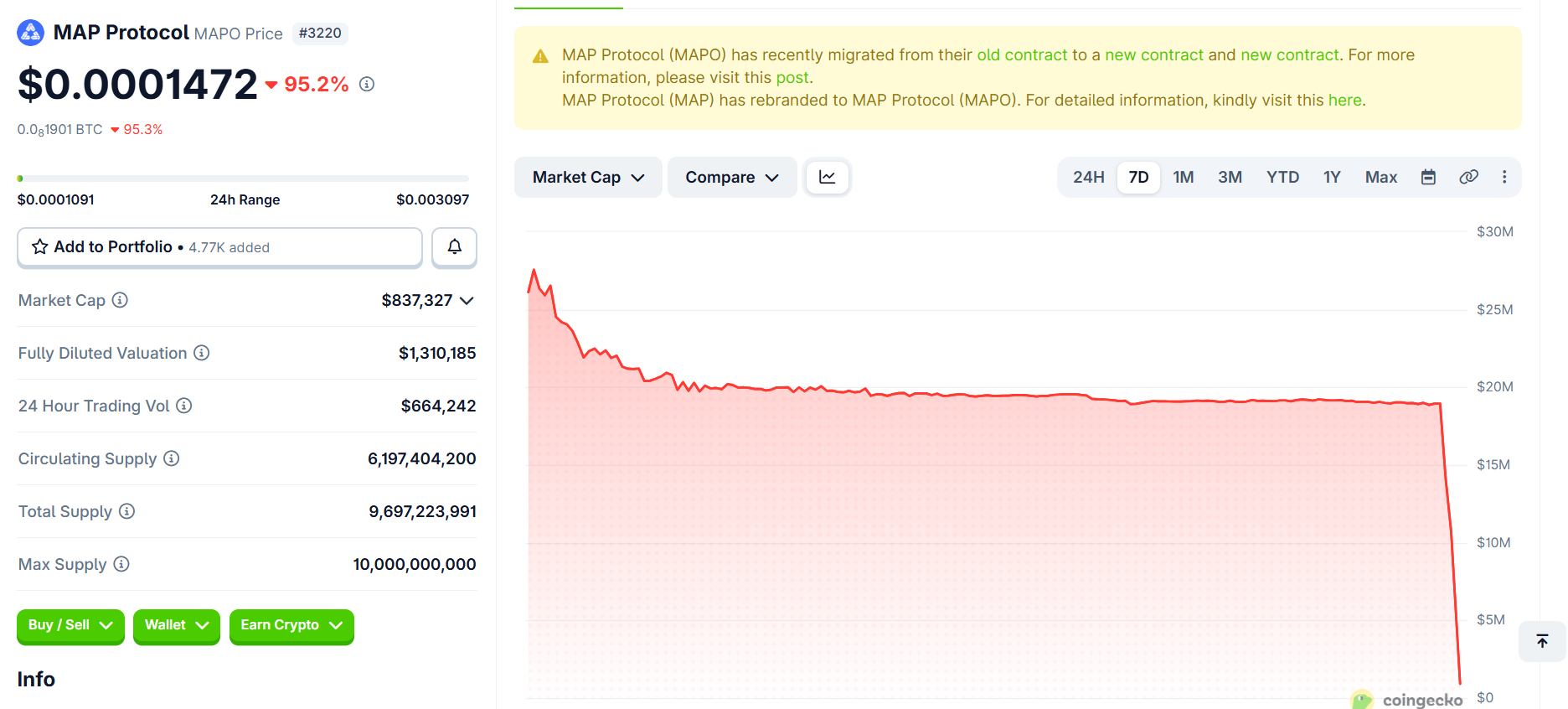Open Max Supply info icon
The image size is (1568, 709).
(x=121, y=564)
